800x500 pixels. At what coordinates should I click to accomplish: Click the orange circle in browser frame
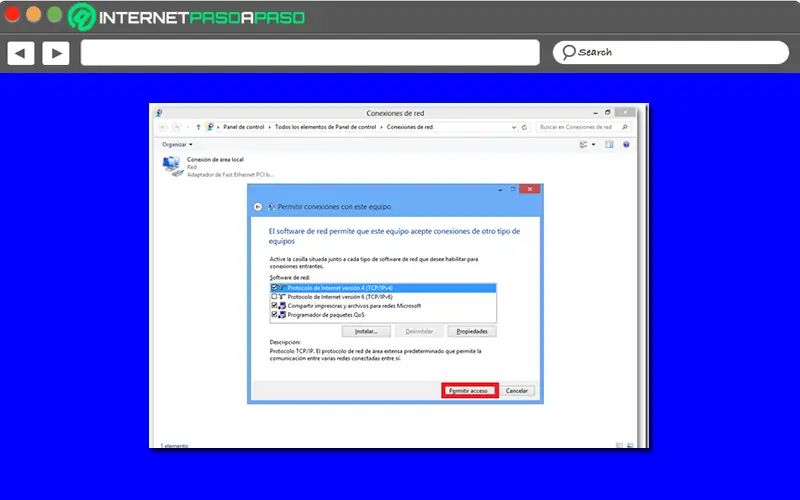[x=33, y=14]
